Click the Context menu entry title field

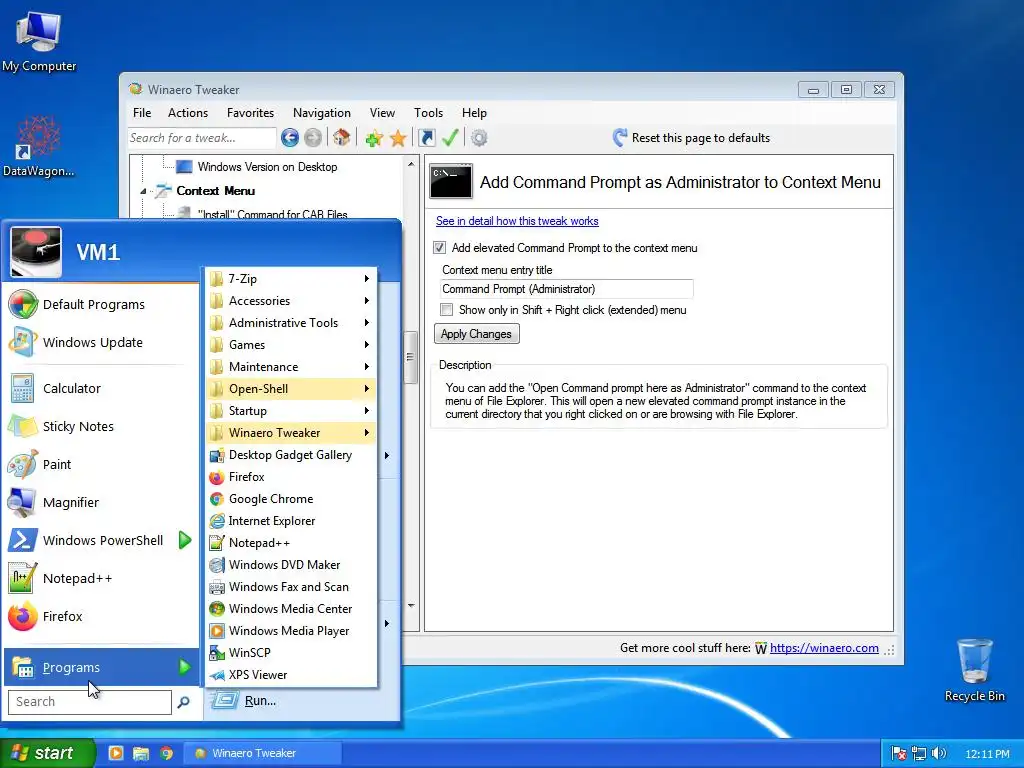pos(566,289)
